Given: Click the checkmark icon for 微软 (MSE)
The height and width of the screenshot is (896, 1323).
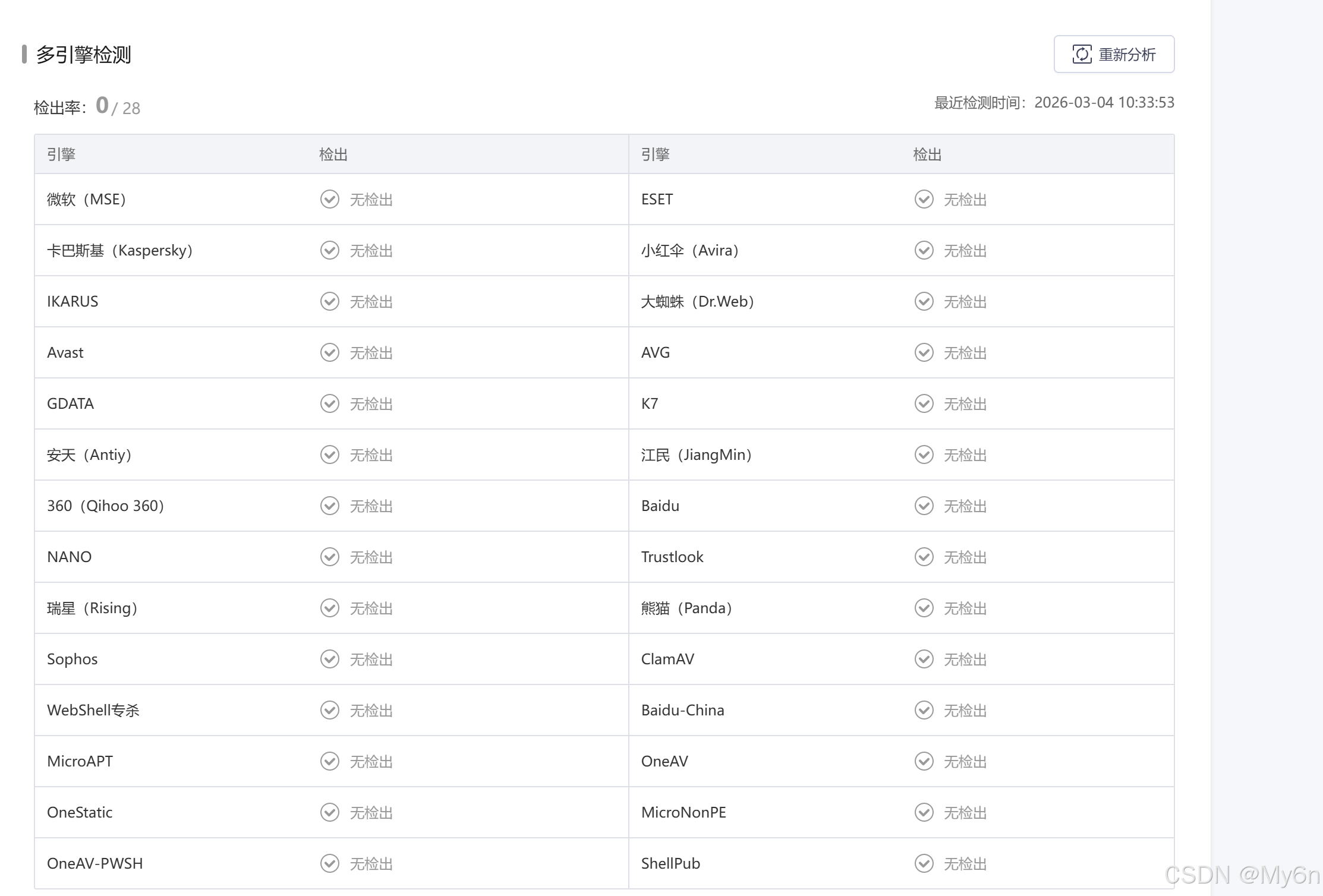Looking at the screenshot, I should pos(330,199).
